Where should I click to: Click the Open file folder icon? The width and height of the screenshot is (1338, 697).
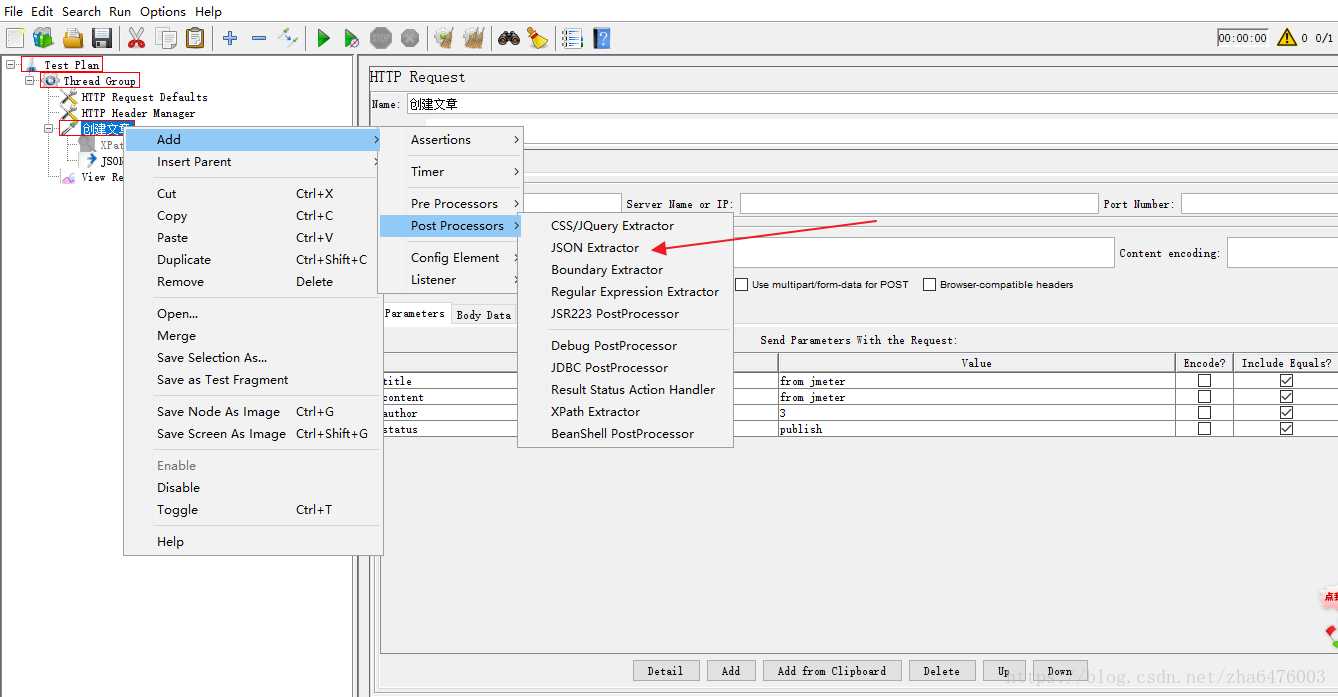(73, 38)
